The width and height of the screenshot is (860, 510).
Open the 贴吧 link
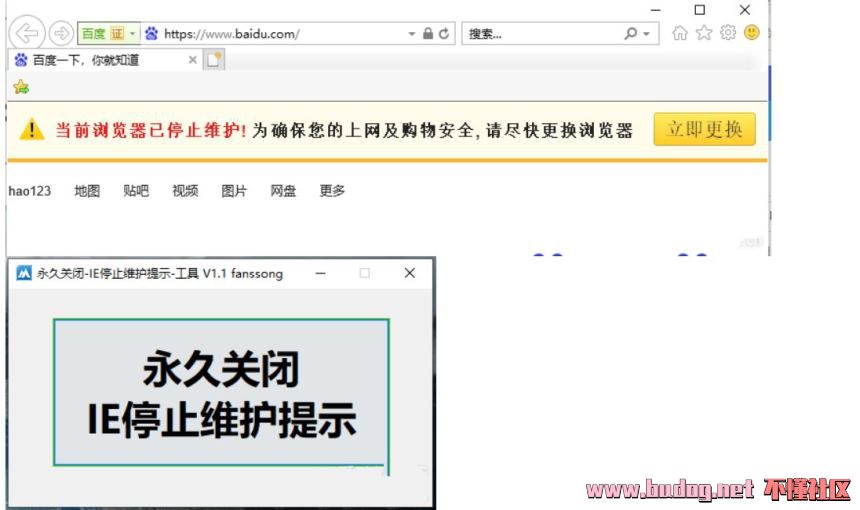pos(136,191)
